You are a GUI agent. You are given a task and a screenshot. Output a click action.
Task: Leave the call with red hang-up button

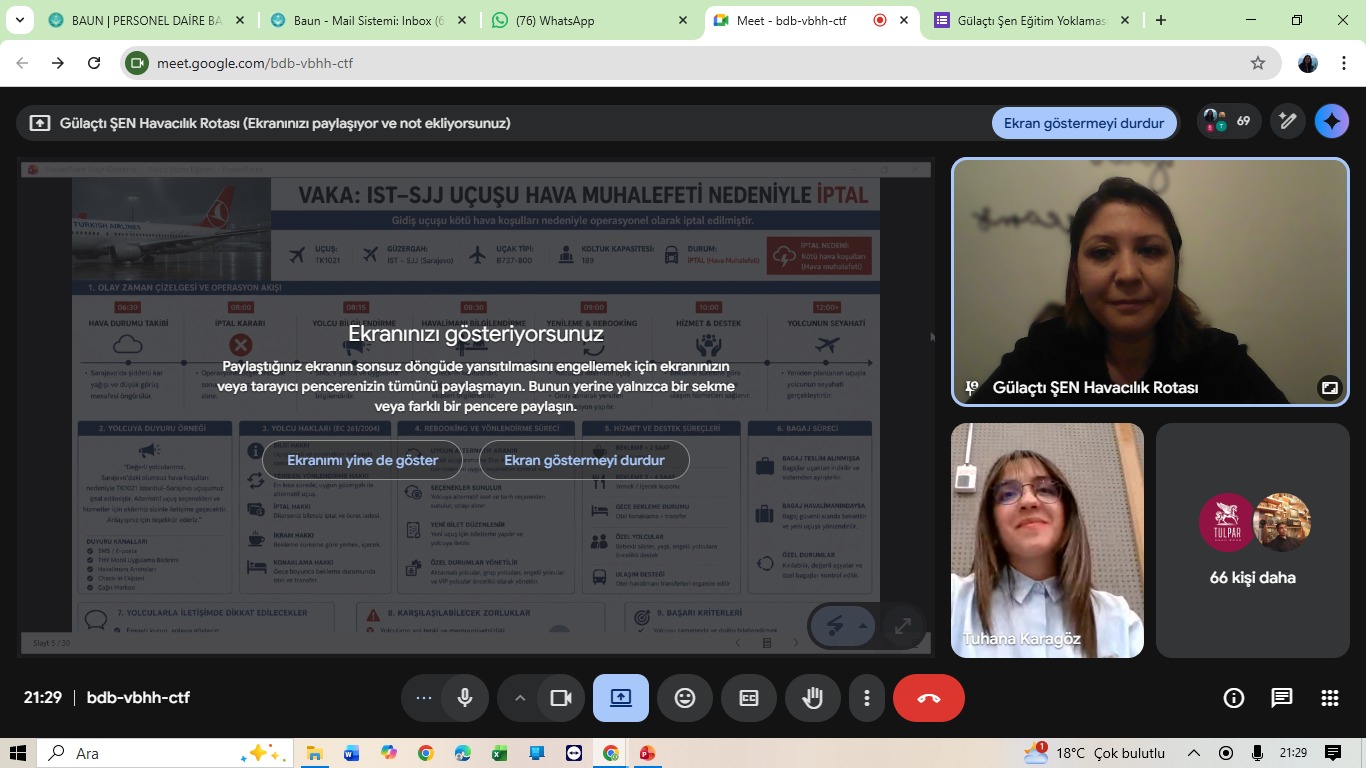pos(929,698)
